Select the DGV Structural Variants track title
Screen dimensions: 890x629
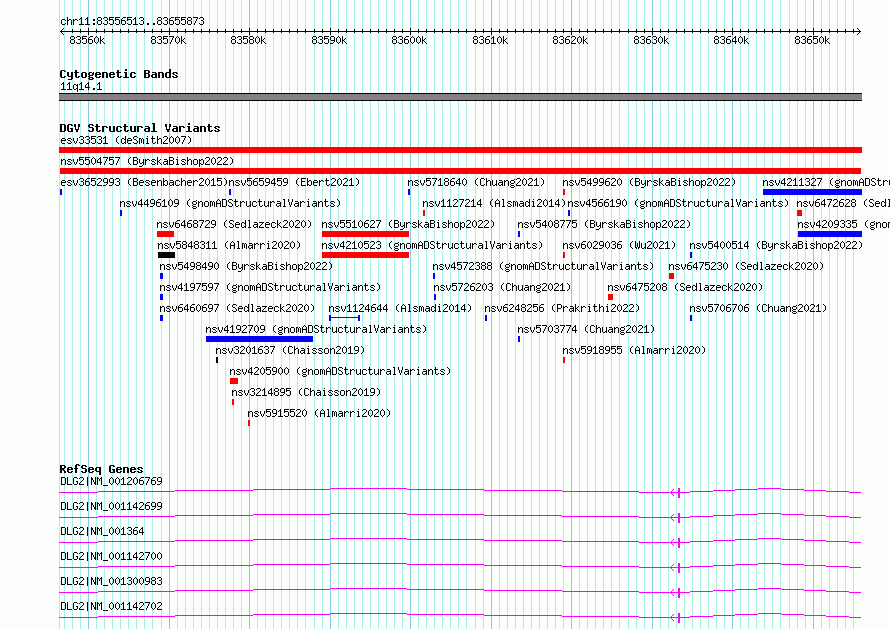[x=140, y=128]
